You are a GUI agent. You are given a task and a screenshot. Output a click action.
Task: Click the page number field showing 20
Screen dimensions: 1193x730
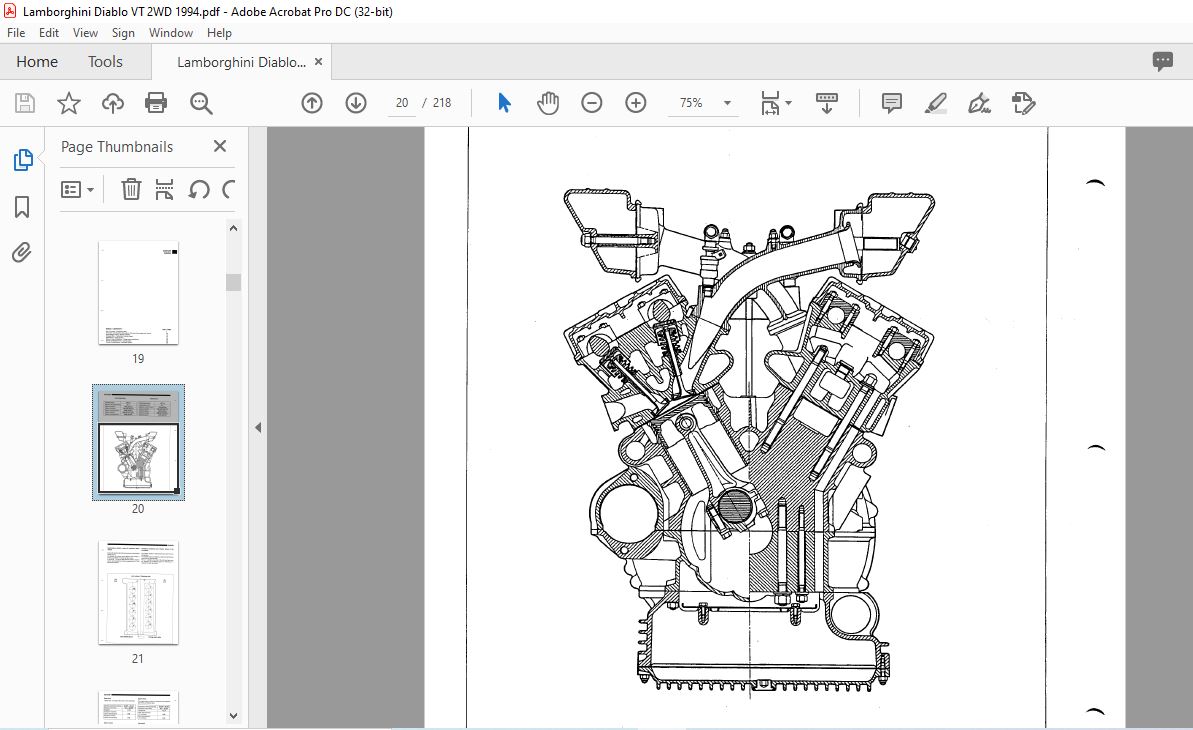[x=402, y=103]
